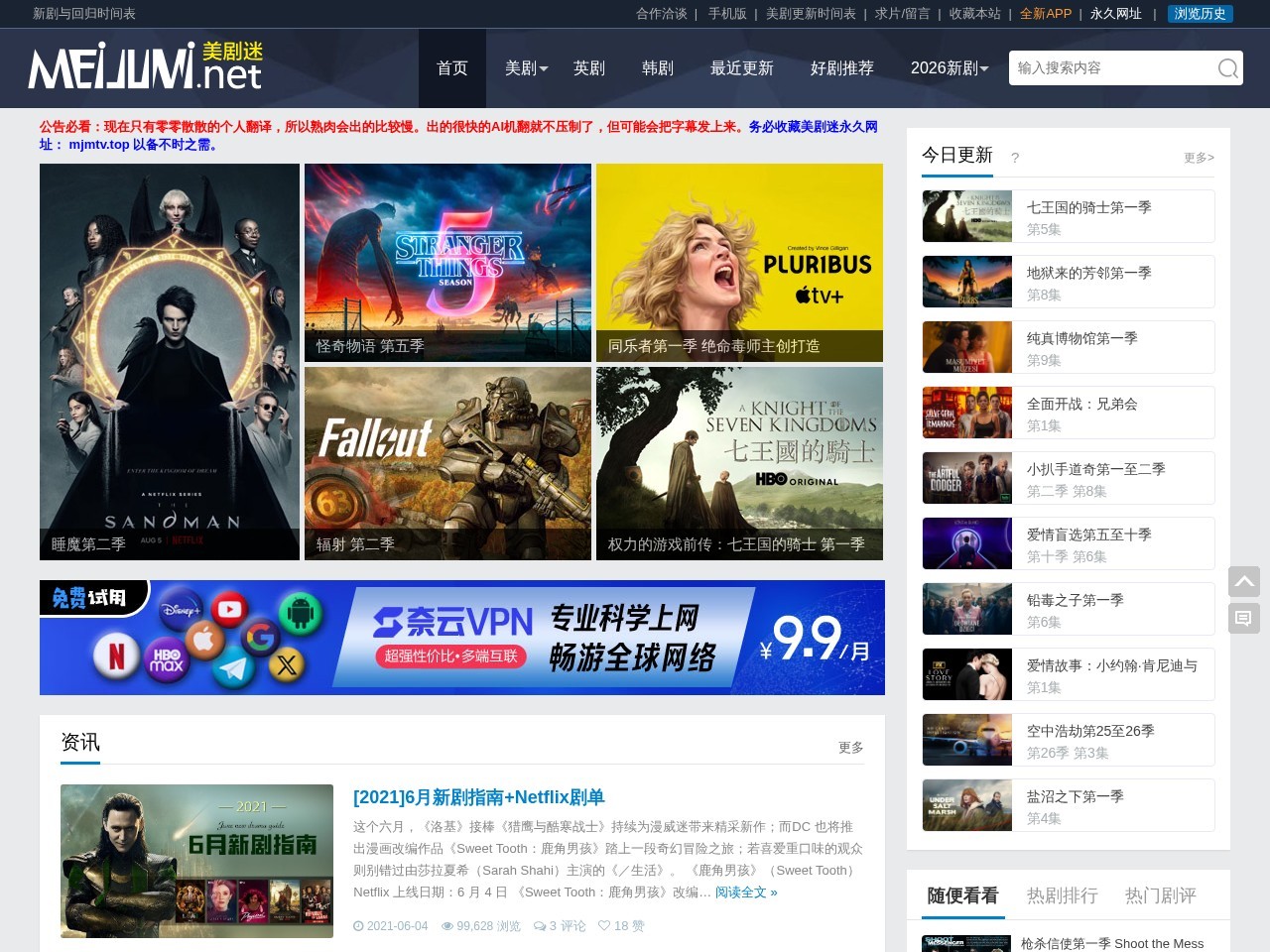Click the MEIJUMI.net site logo
Viewport: 1270px width, 952px height.
146,67
